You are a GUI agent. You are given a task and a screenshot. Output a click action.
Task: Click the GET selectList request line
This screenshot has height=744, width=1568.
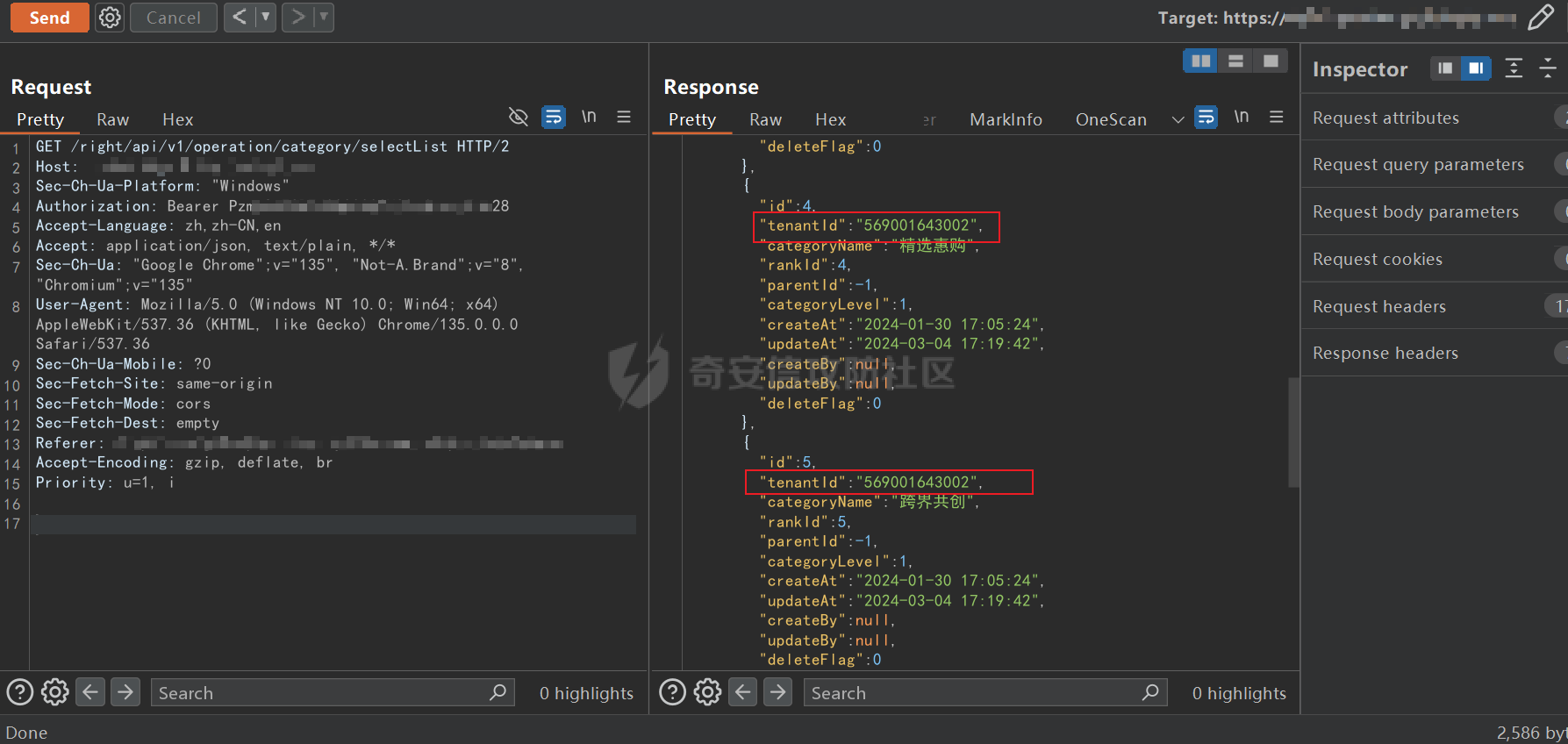point(272,147)
